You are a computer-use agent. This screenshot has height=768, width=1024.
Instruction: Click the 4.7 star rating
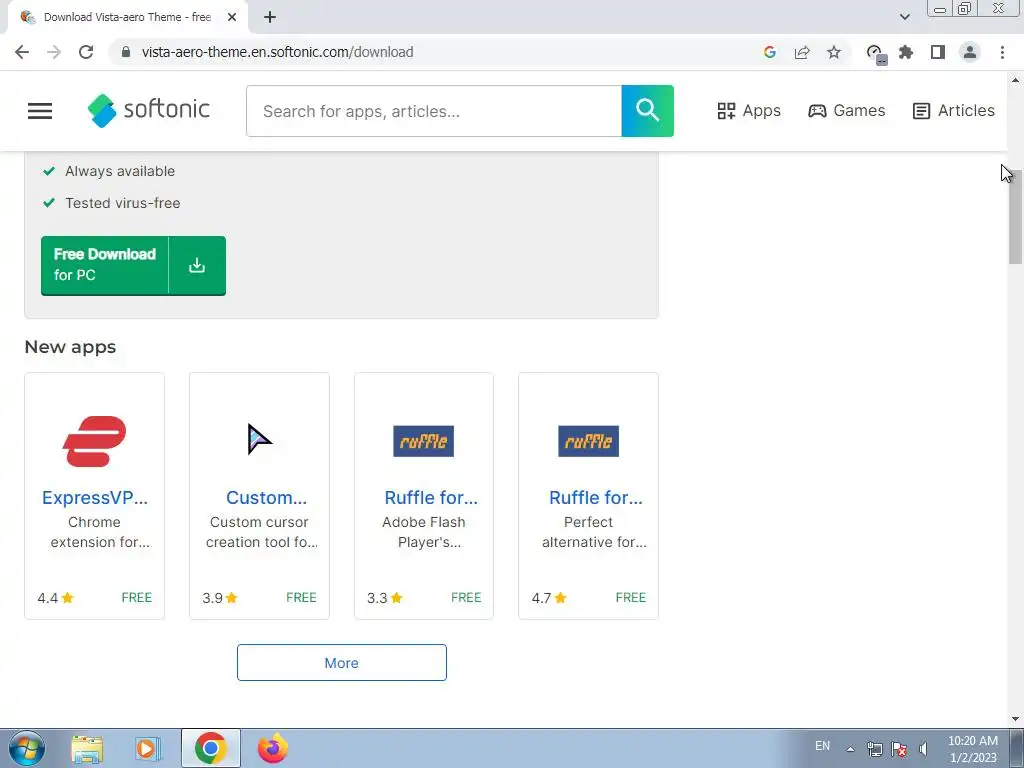[549, 598]
